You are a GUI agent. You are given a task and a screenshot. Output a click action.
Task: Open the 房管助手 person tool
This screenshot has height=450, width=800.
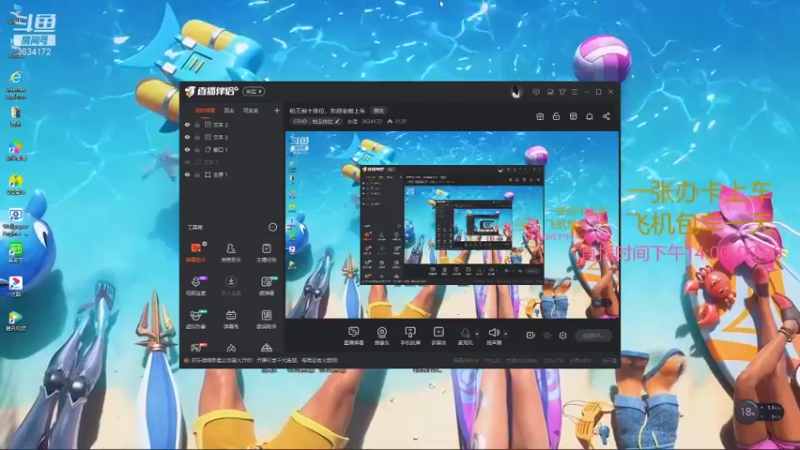point(231,252)
